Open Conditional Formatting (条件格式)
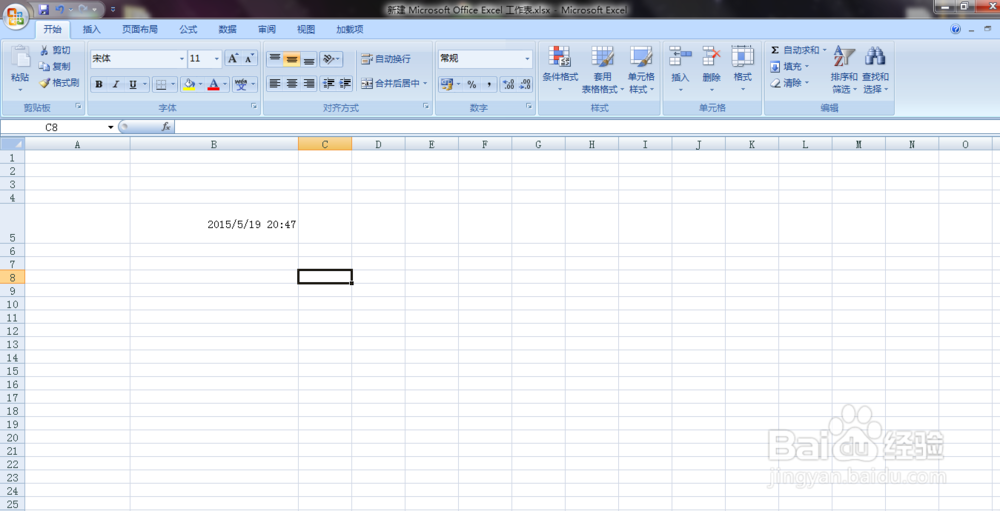Viewport: 1000px width, 511px height. (x=560, y=69)
